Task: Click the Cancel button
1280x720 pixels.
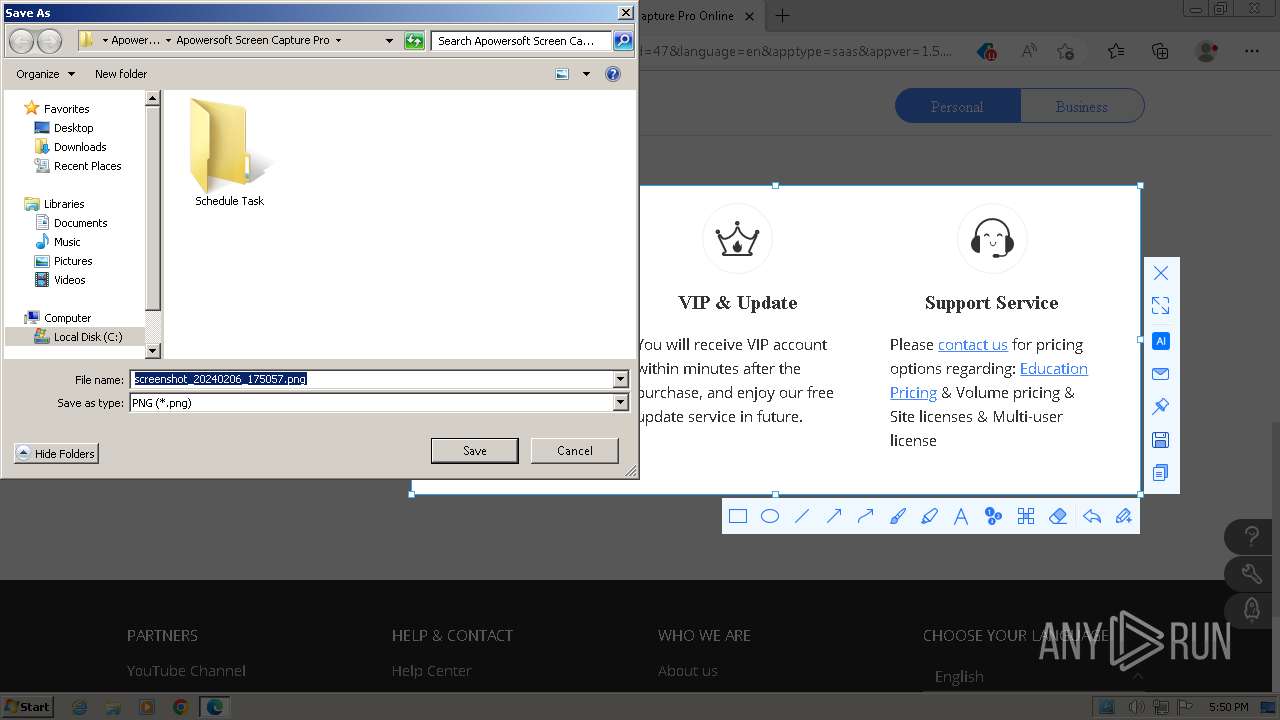Action: tap(575, 451)
